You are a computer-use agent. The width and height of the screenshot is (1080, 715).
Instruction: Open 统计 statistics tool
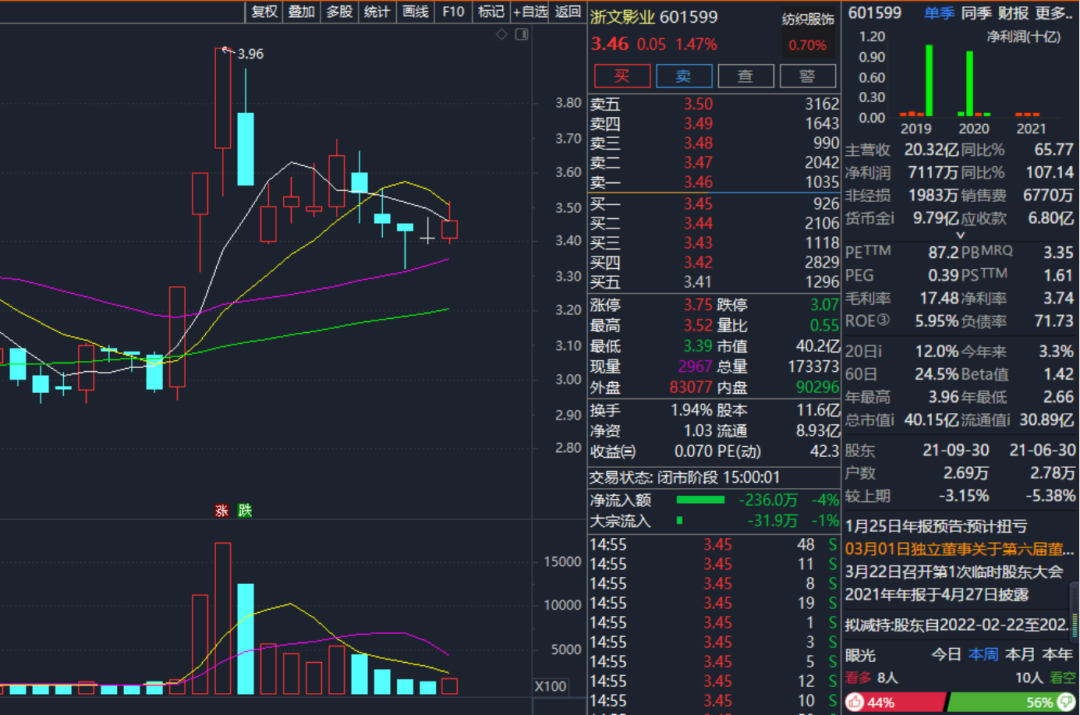(377, 11)
